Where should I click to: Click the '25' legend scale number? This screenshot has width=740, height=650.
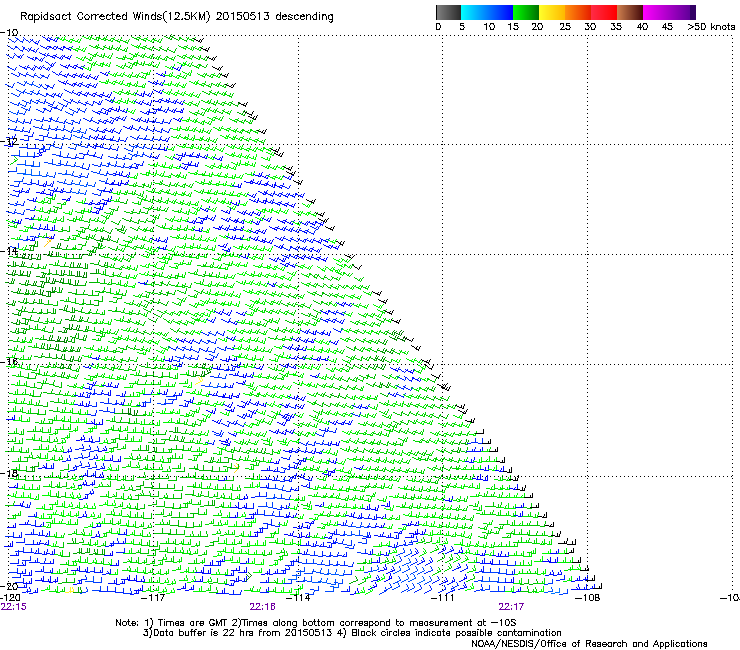pos(565,27)
